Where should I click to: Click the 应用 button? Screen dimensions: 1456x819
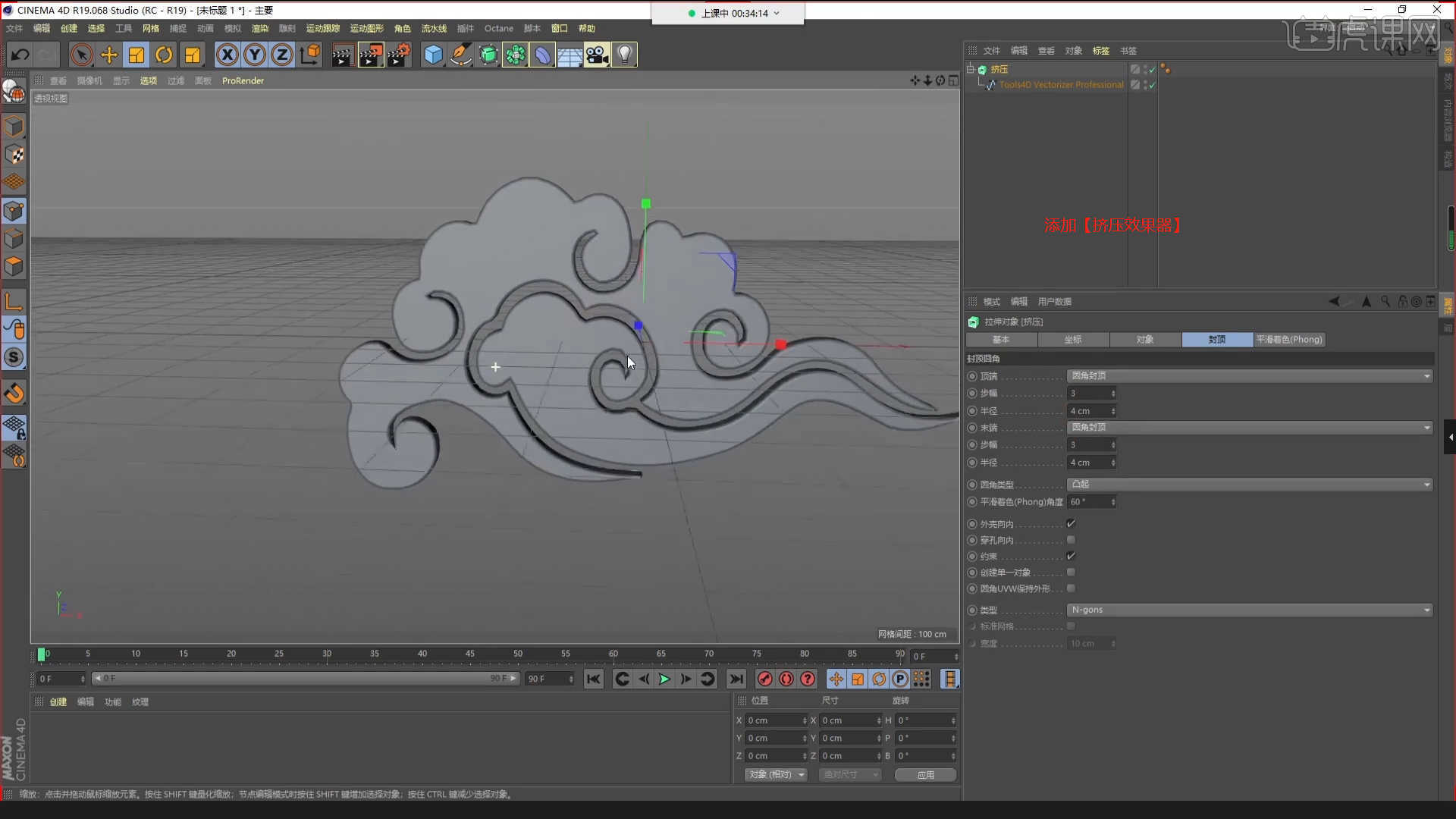click(x=925, y=774)
